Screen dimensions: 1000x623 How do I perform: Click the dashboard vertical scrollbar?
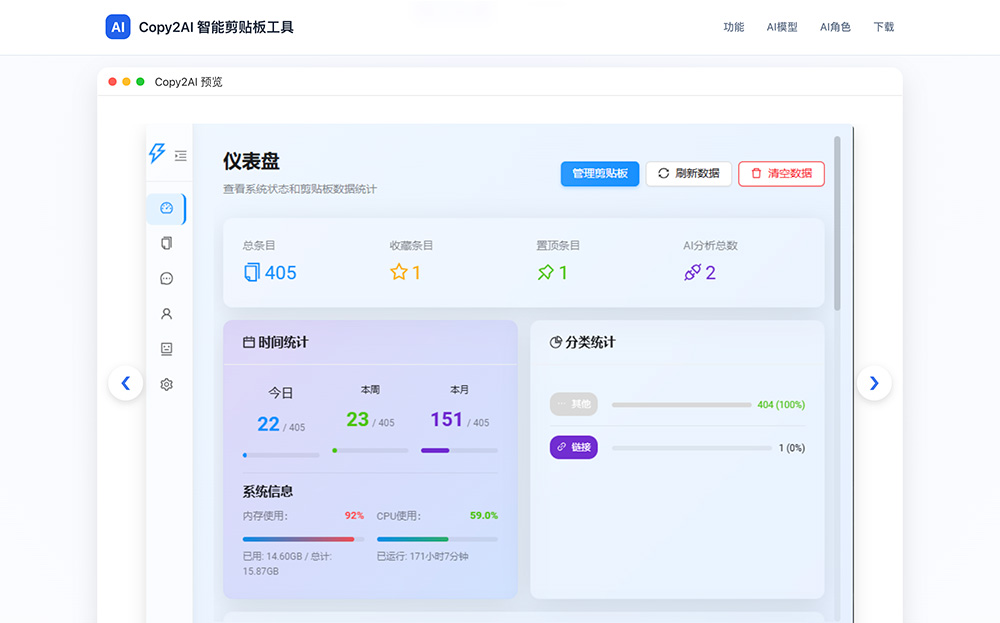coord(837,223)
